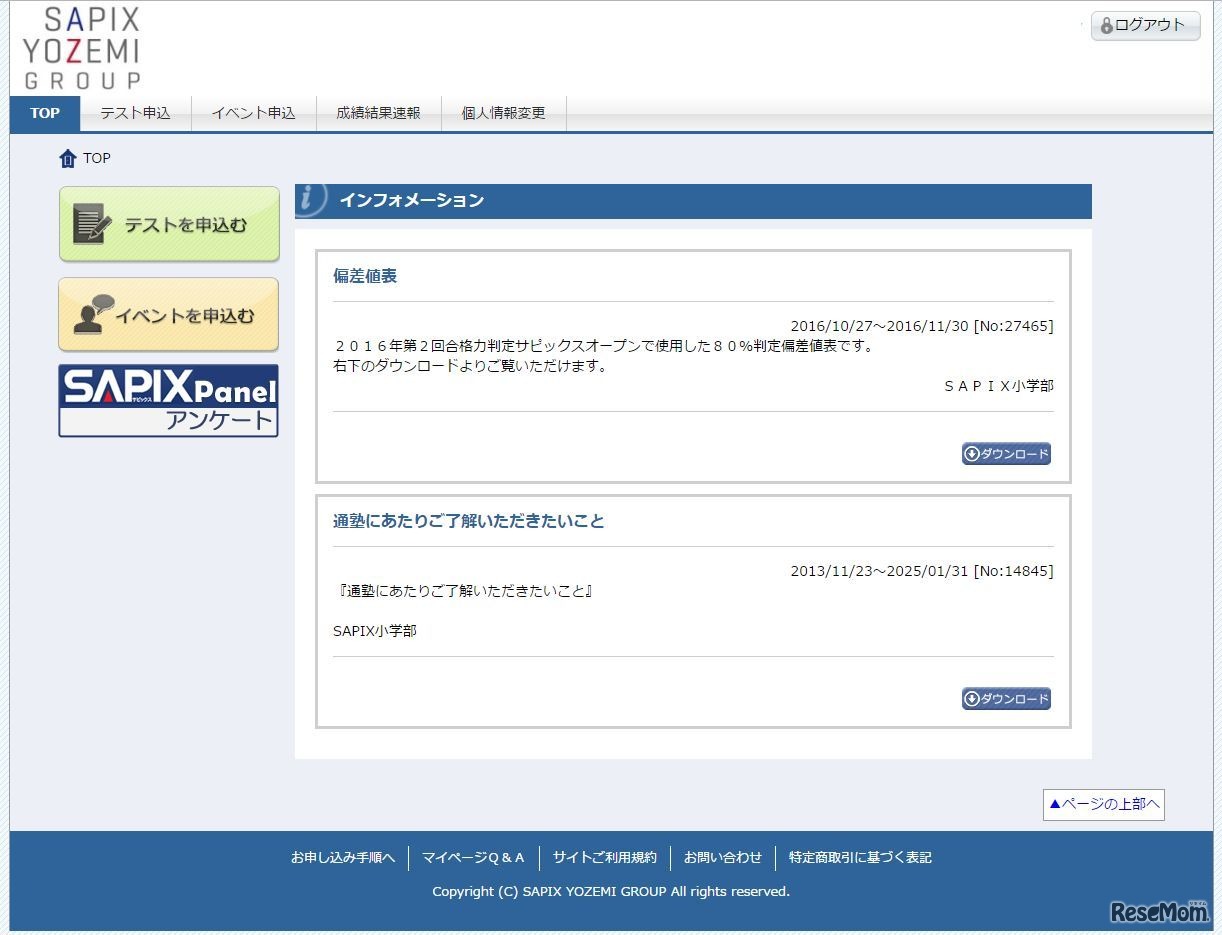Viewport: 1222px width, 935px height.
Task: Click the download arrow icon for 偏差値表
Action: coord(973,453)
